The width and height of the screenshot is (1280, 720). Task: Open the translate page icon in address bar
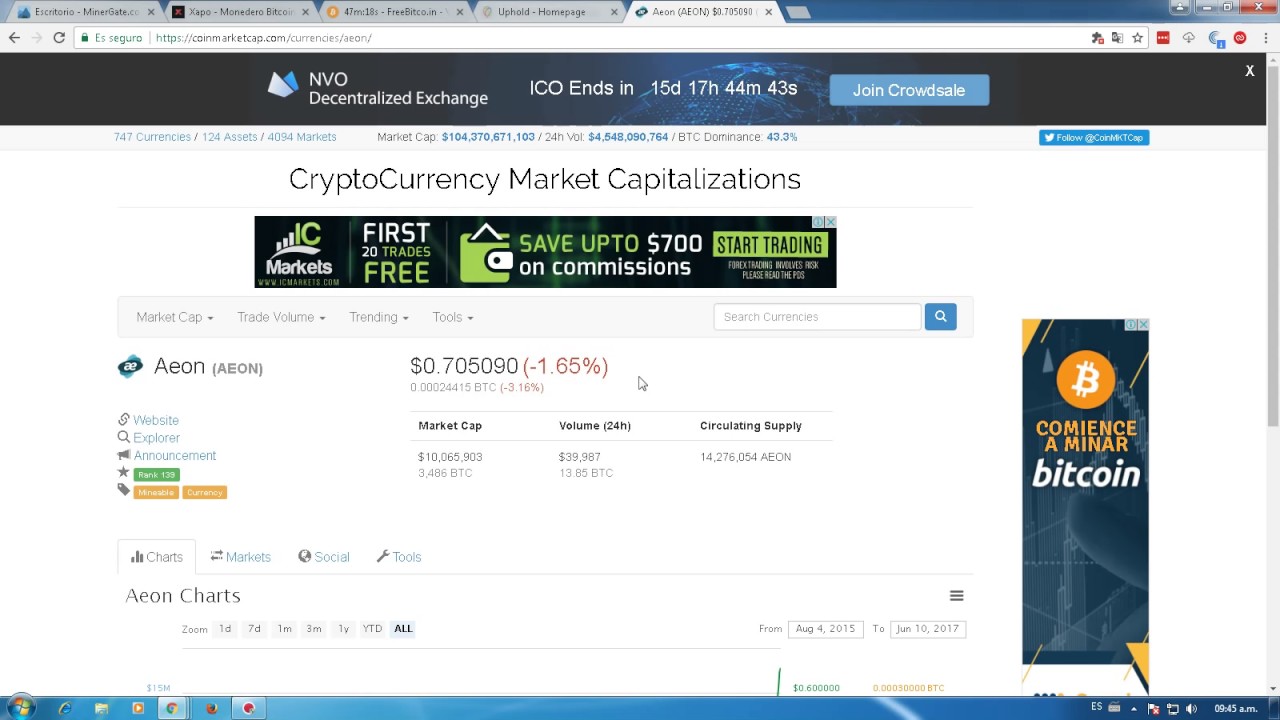[x=1117, y=38]
